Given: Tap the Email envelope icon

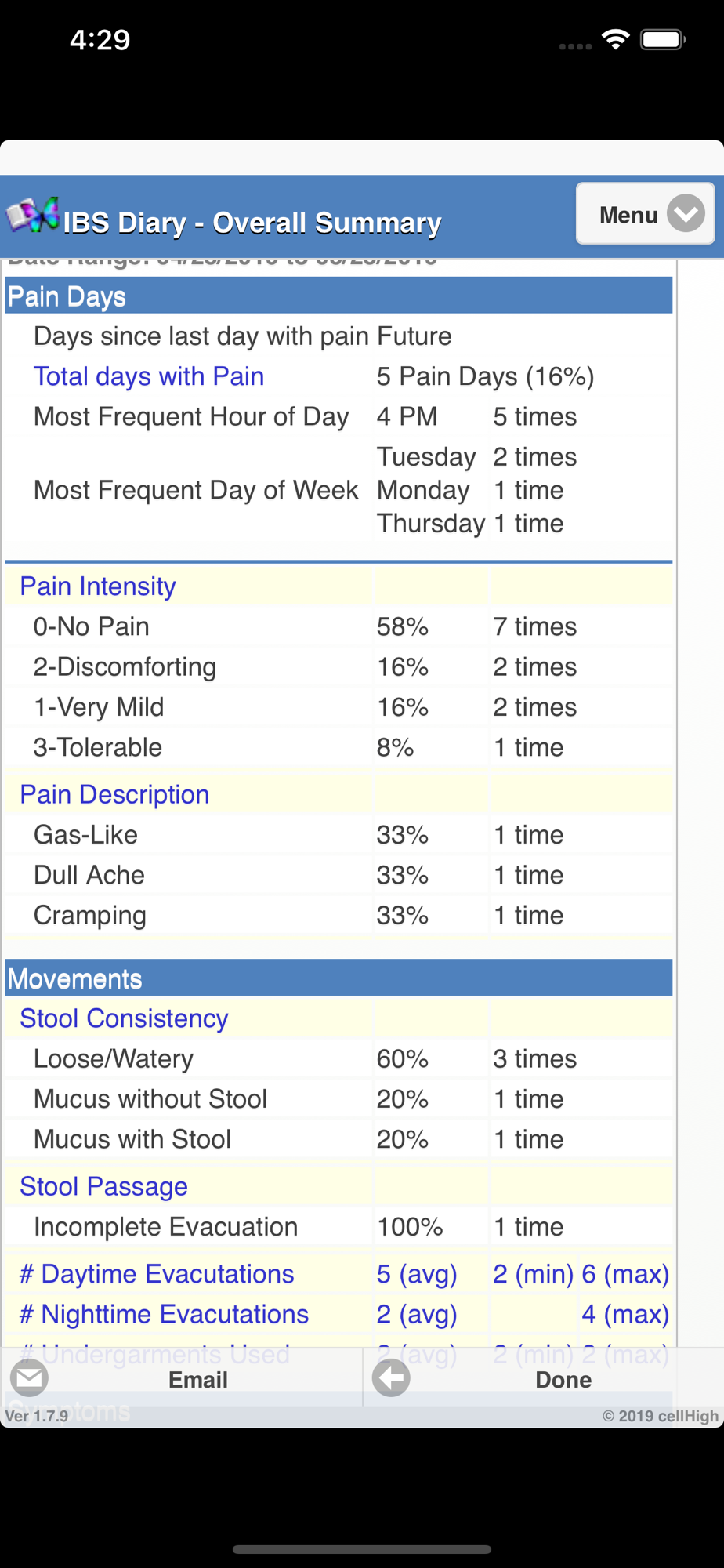Looking at the screenshot, I should click(30, 1378).
